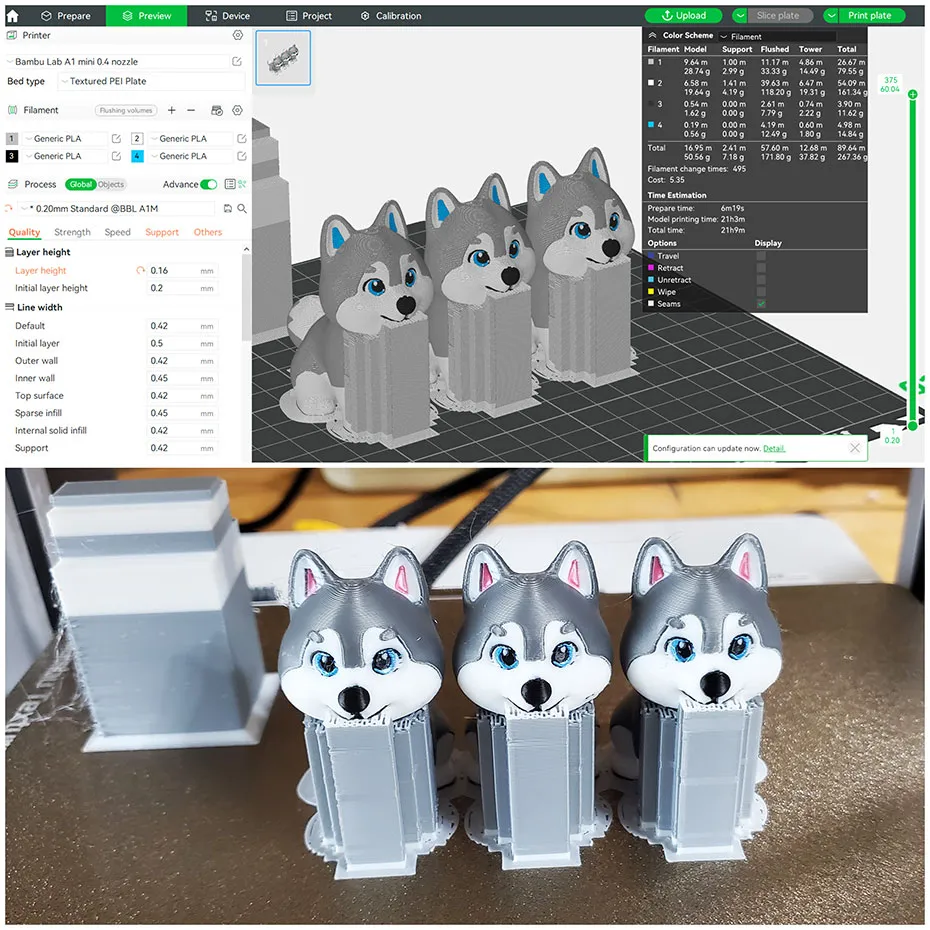930x930 pixels.
Task: Click filament 4 blue color swatch
Action: (137, 156)
